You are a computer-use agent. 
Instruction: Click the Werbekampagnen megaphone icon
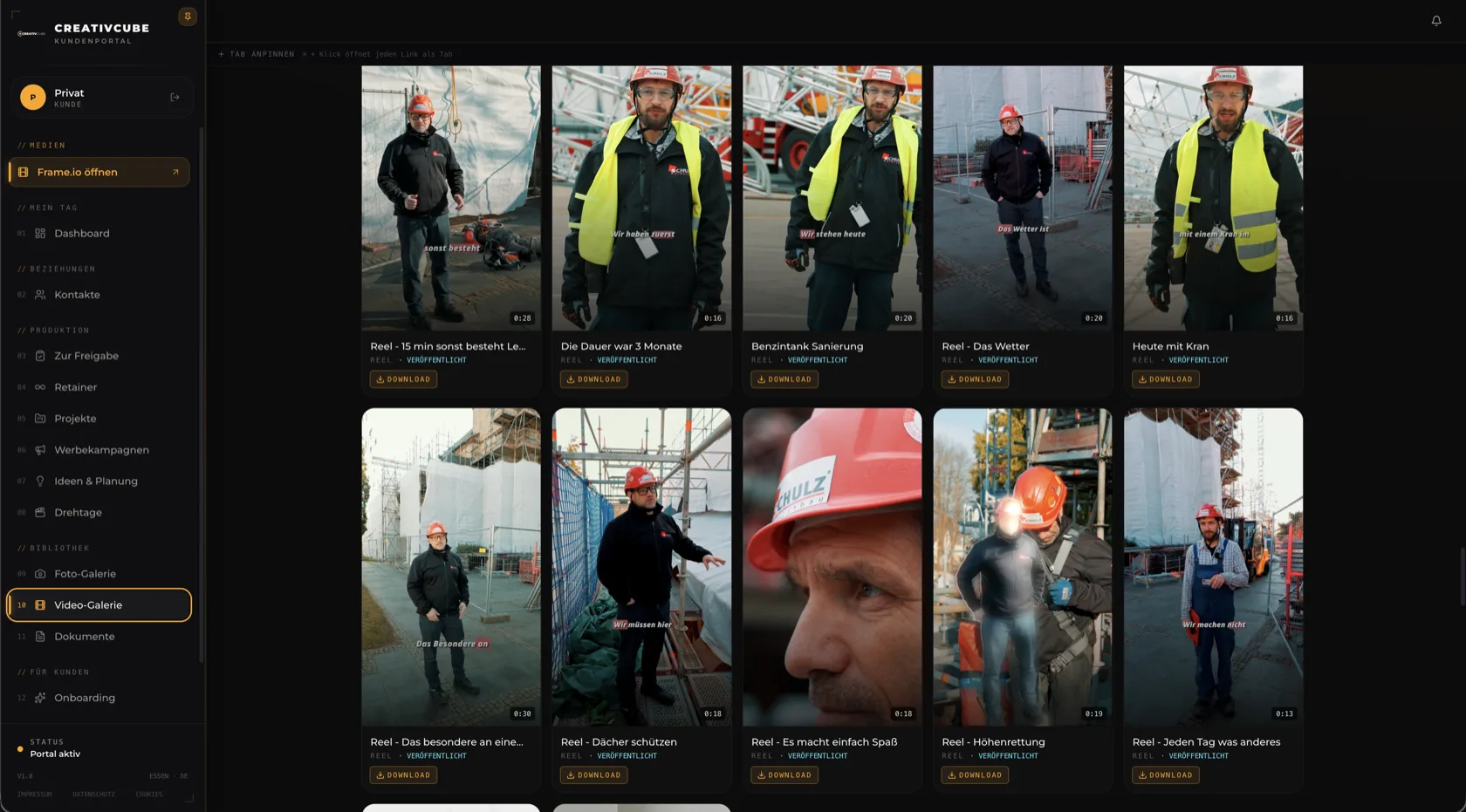pyautogui.click(x=40, y=450)
